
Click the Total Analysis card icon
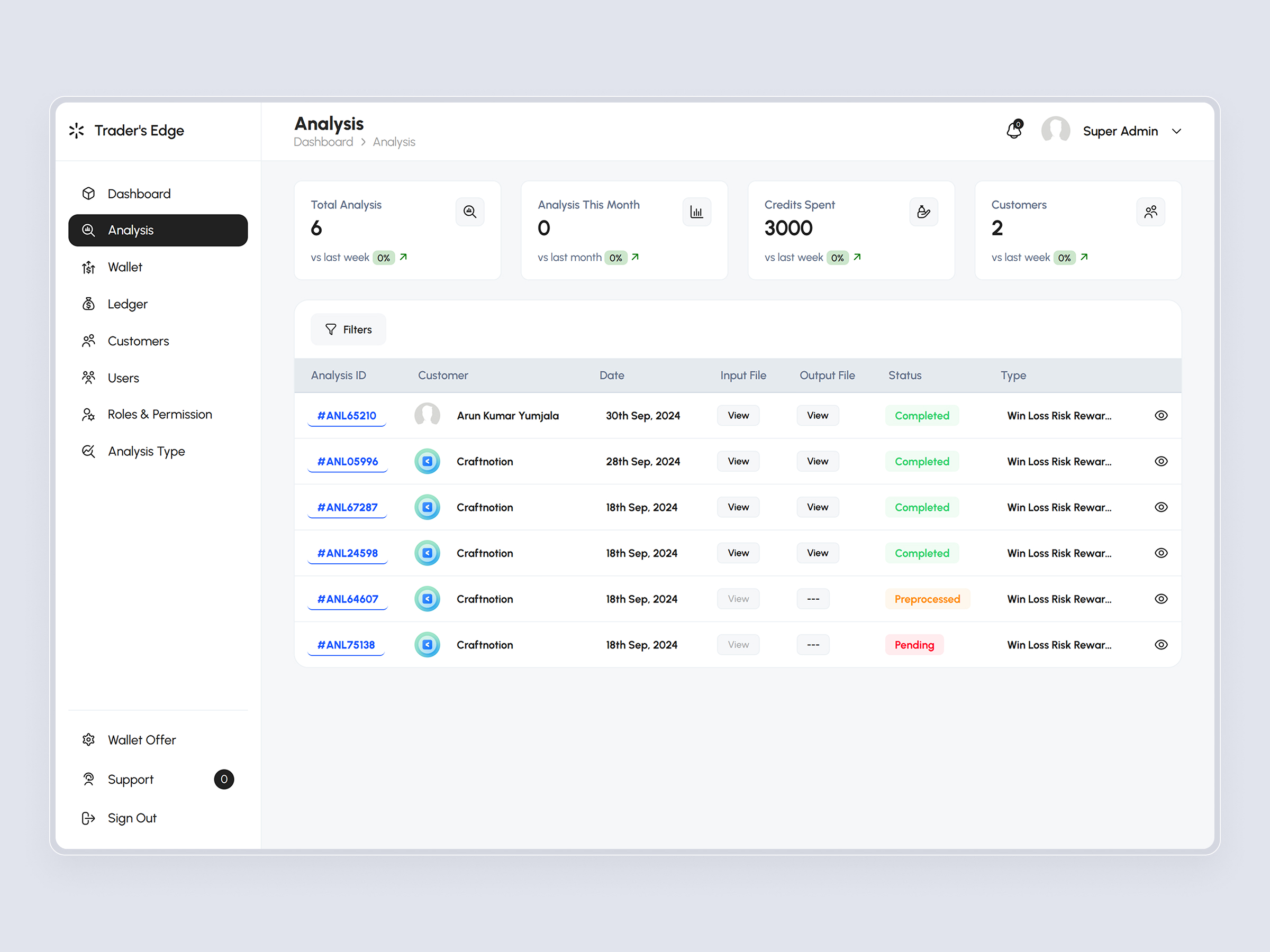click(x=470, y=212)
